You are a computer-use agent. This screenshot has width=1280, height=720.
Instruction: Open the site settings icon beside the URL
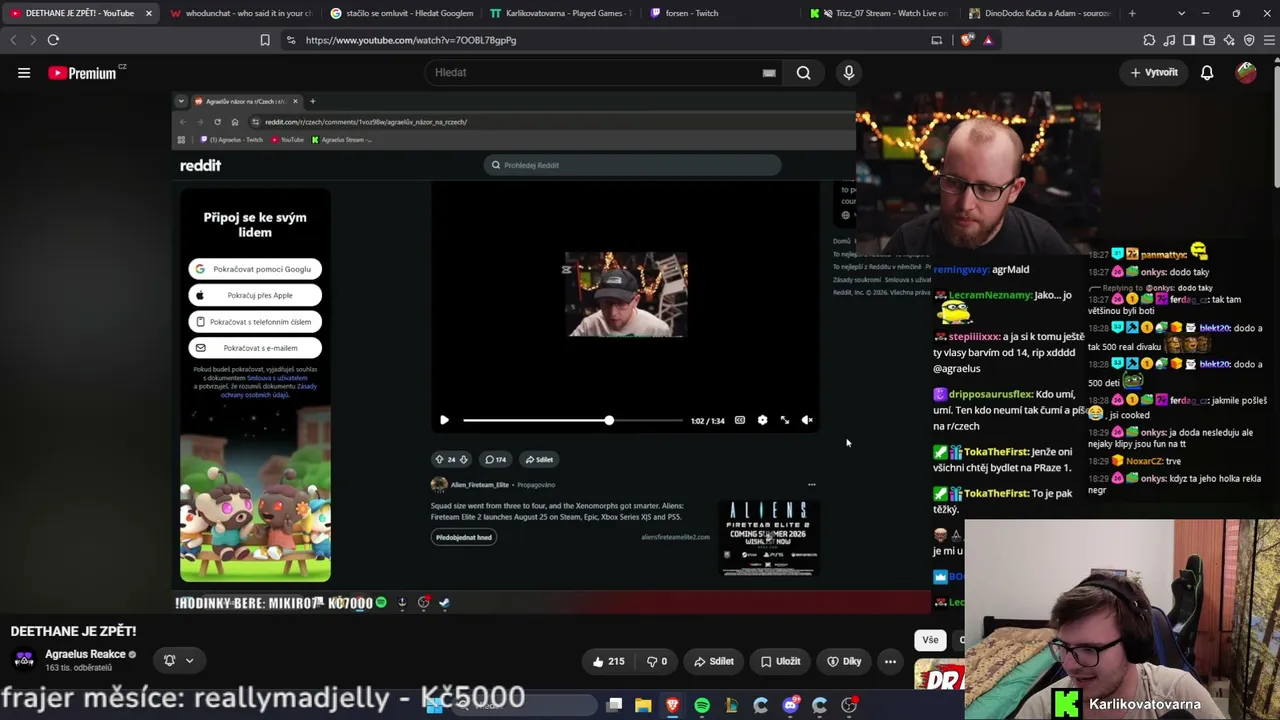click(x=290, y=40)
